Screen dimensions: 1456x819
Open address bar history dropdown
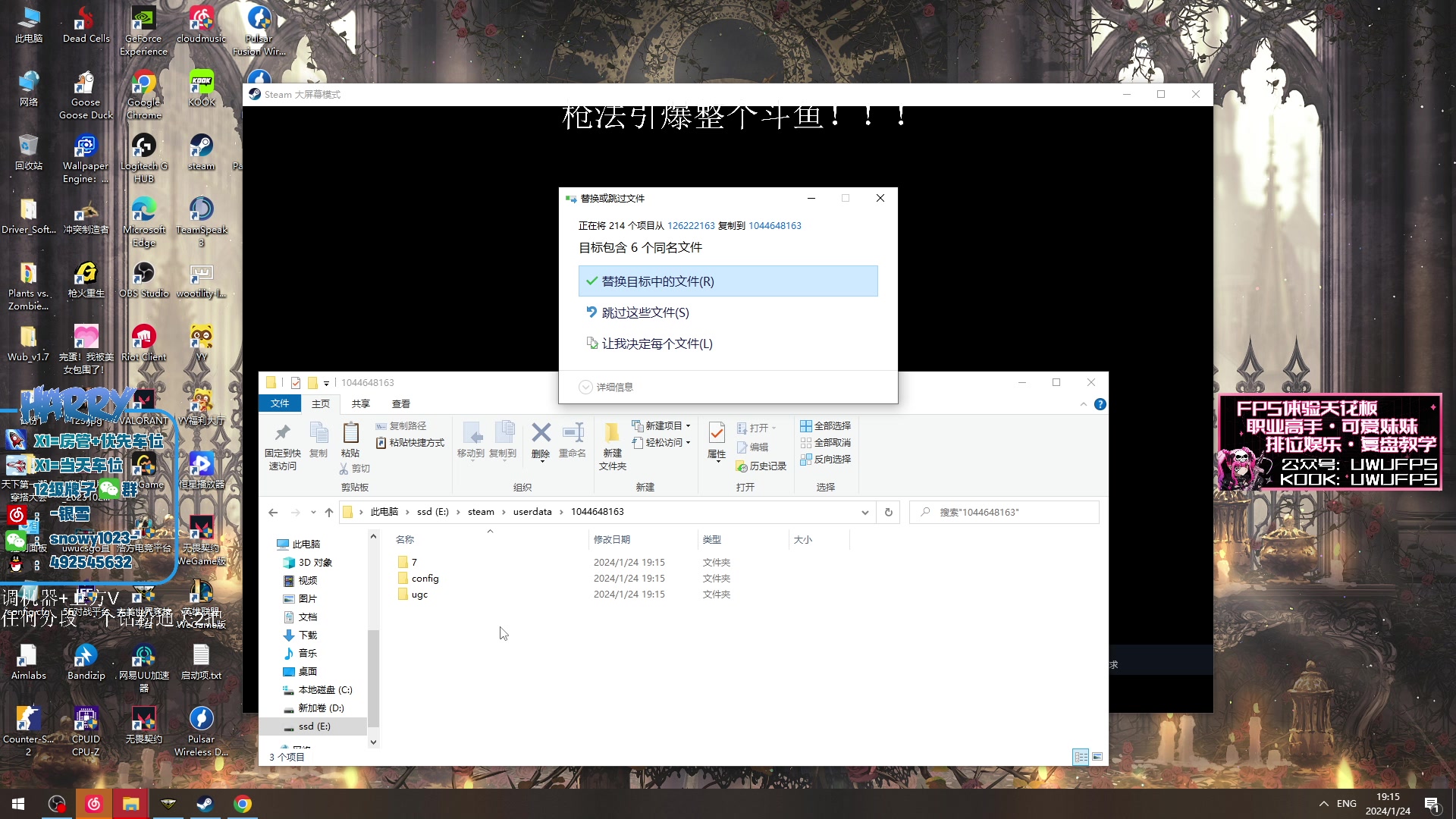[864, 513]
